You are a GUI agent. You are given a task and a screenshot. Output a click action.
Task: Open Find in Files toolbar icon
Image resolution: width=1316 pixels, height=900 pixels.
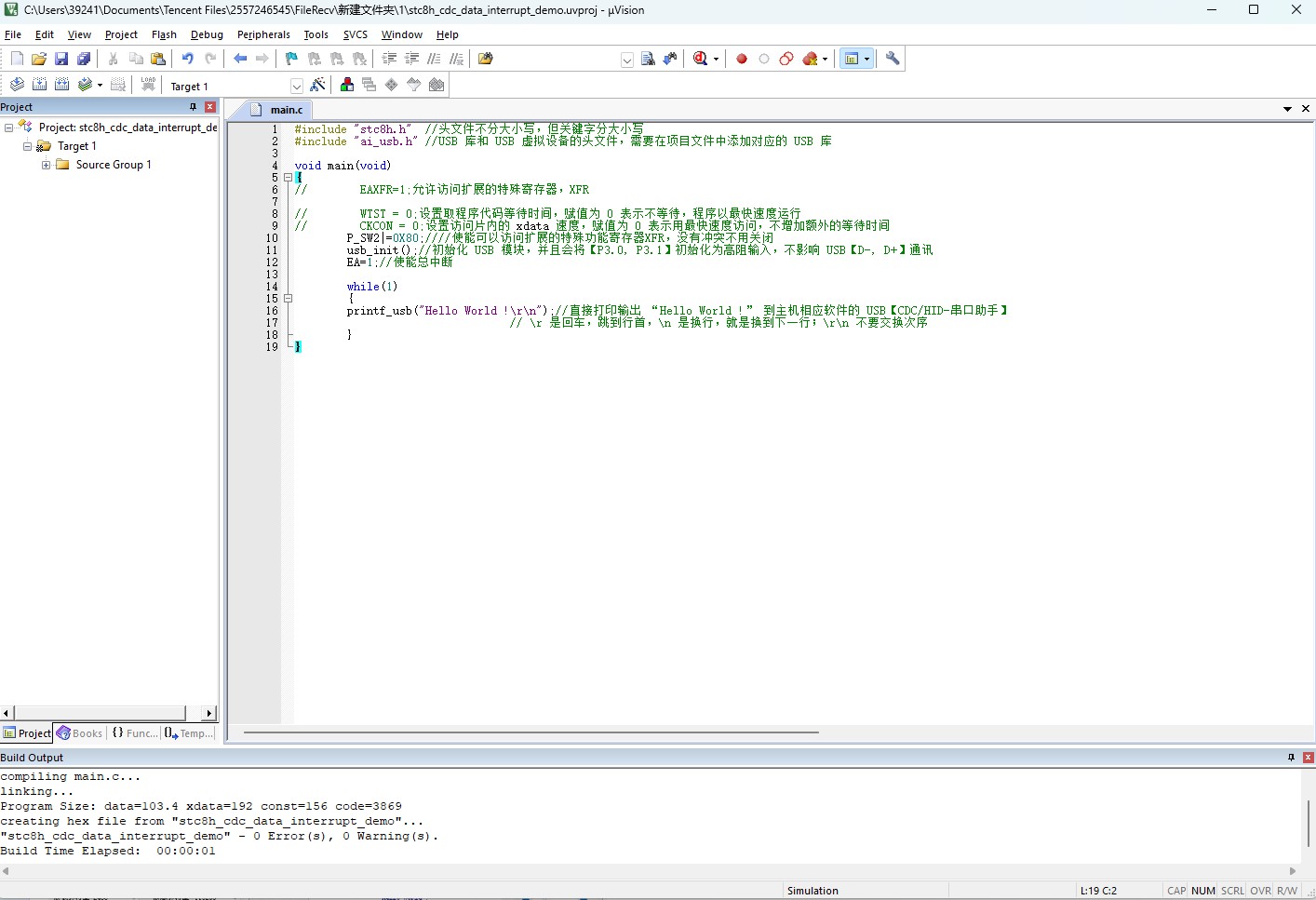coord(486,59)
